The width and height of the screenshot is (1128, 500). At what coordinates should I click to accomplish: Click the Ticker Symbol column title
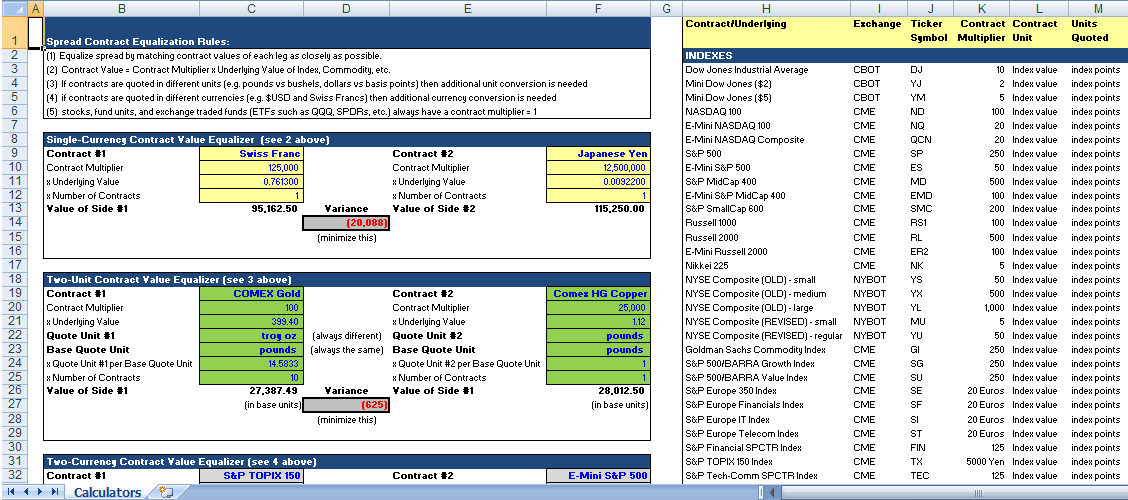929,31
